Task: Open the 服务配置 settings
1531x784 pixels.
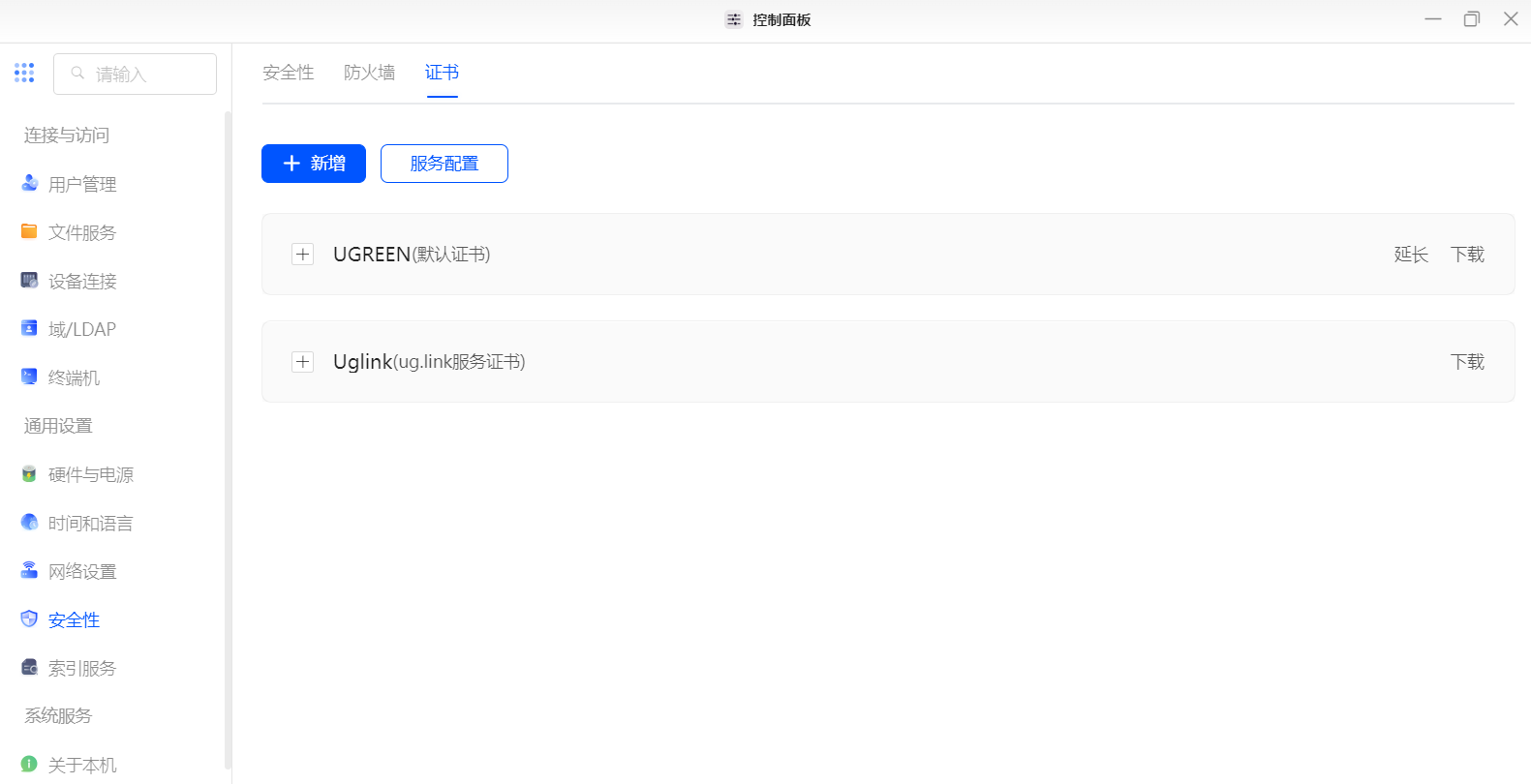Action: pos(444,164)
